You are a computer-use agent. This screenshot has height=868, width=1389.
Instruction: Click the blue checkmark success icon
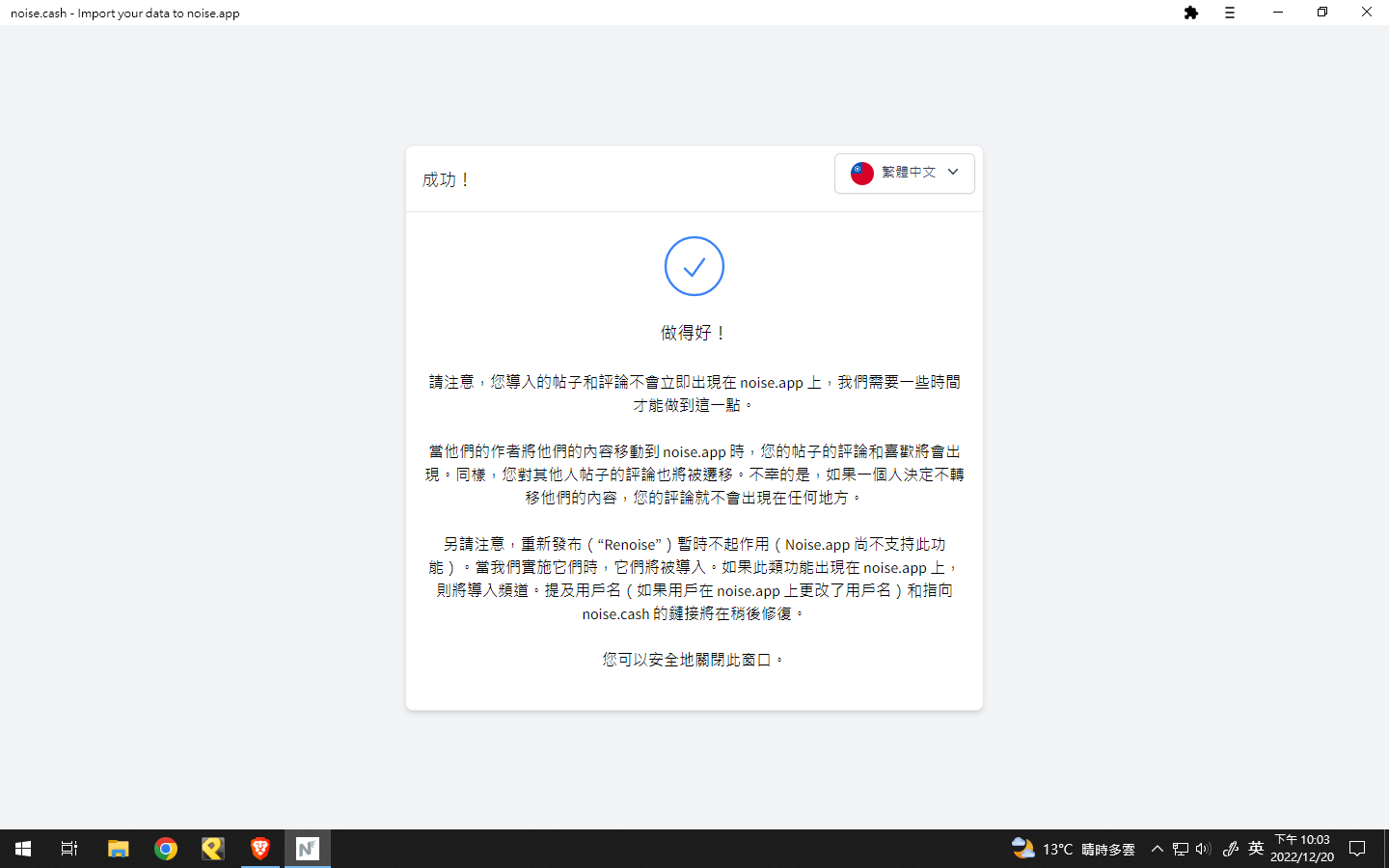694,266
